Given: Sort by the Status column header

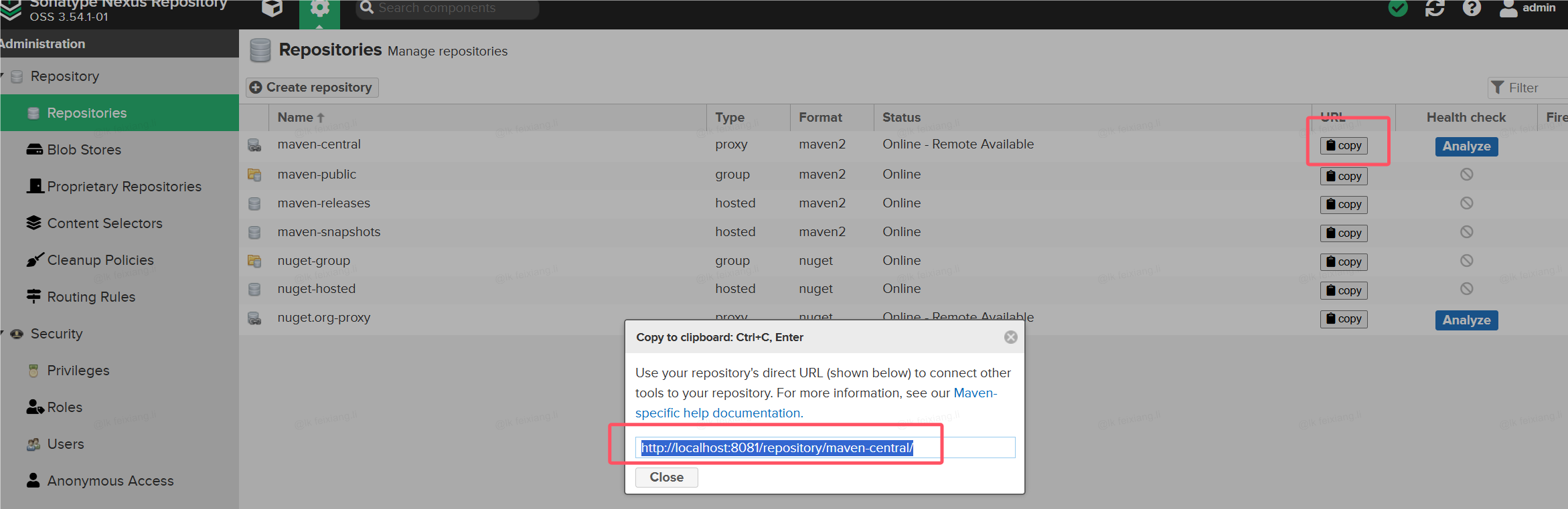Looking at the screenshot, I should [x=1093, y=117].
